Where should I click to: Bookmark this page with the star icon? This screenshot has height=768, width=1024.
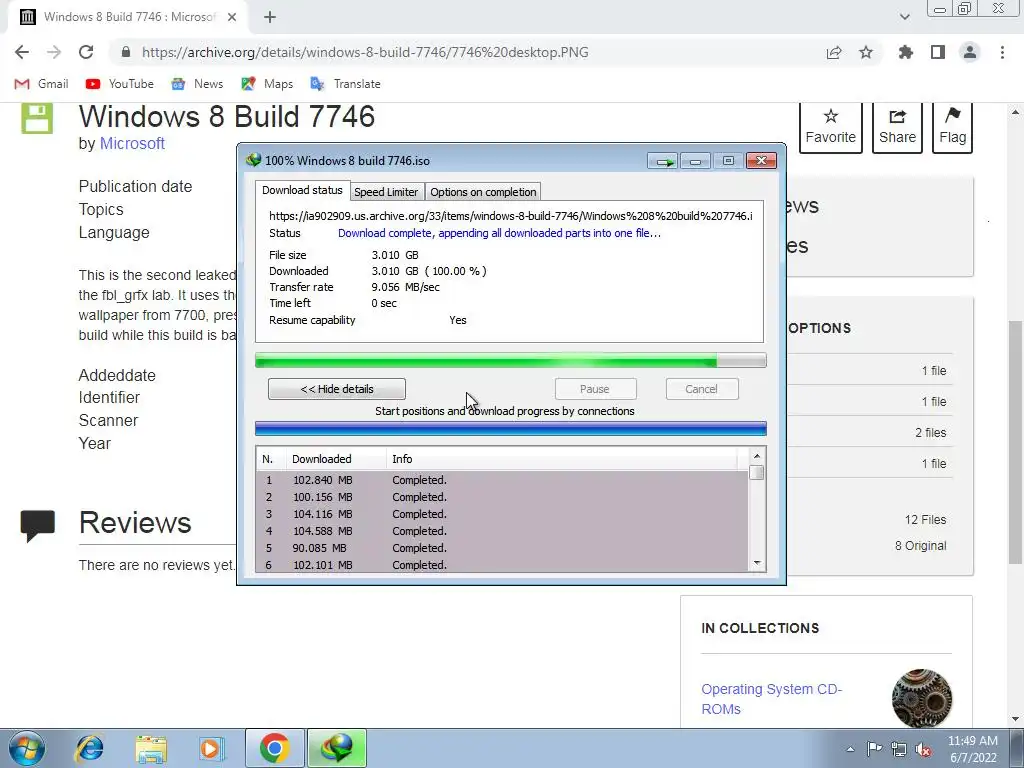(866, 52)
